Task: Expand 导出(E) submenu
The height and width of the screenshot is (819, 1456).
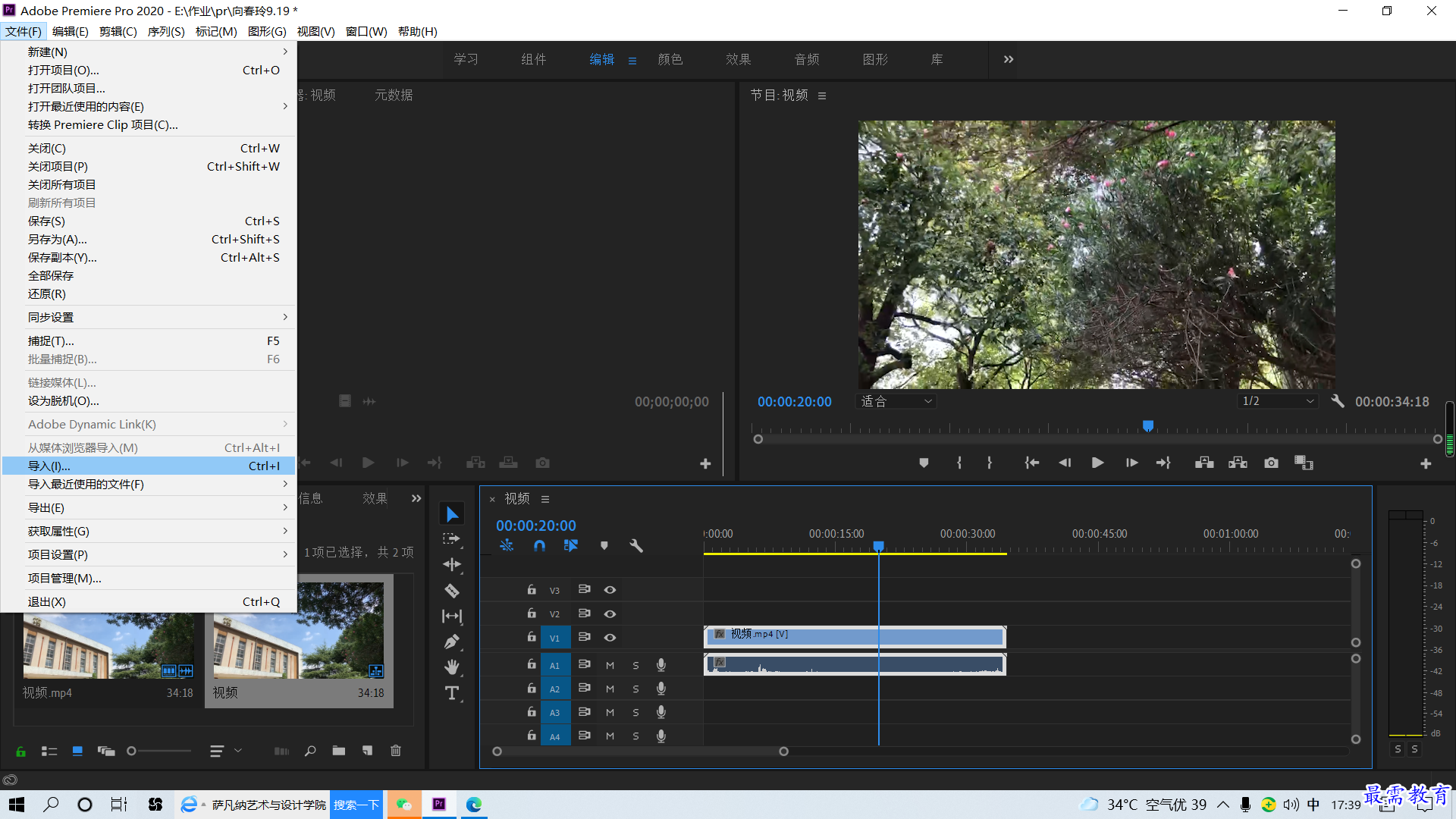Action: tap(149, 507)
